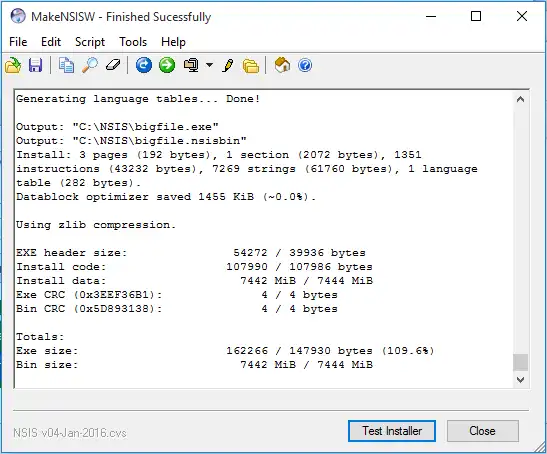Click the 'Totals:' log line
The image size is (547, 454).
click(40, 337)
